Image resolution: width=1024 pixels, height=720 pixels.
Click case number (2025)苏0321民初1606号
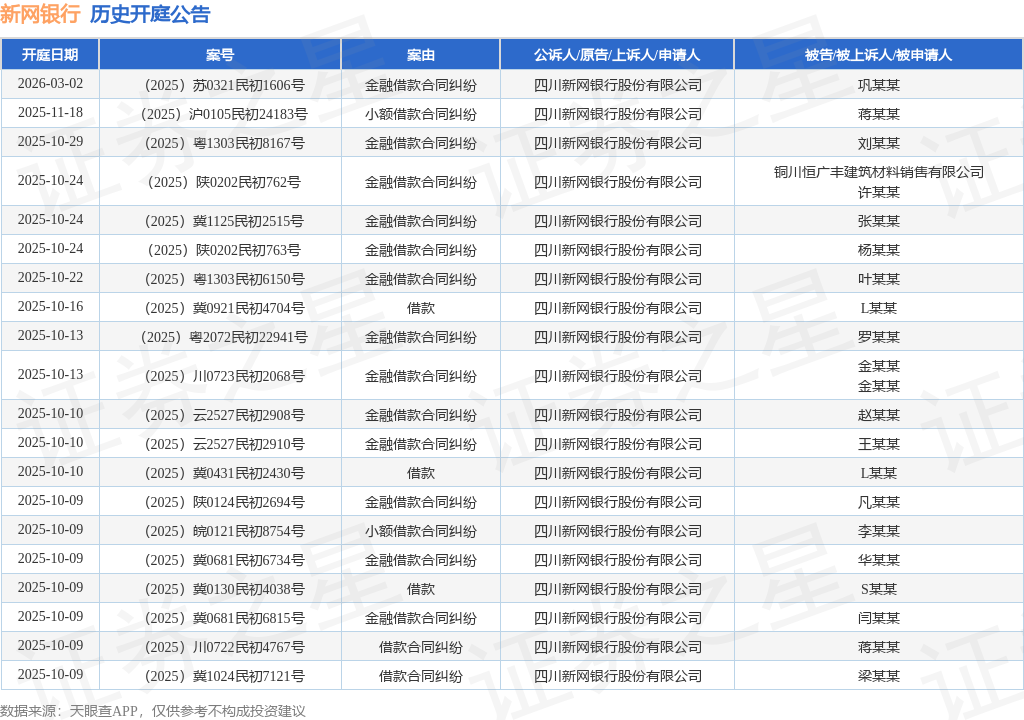point(224,85)
